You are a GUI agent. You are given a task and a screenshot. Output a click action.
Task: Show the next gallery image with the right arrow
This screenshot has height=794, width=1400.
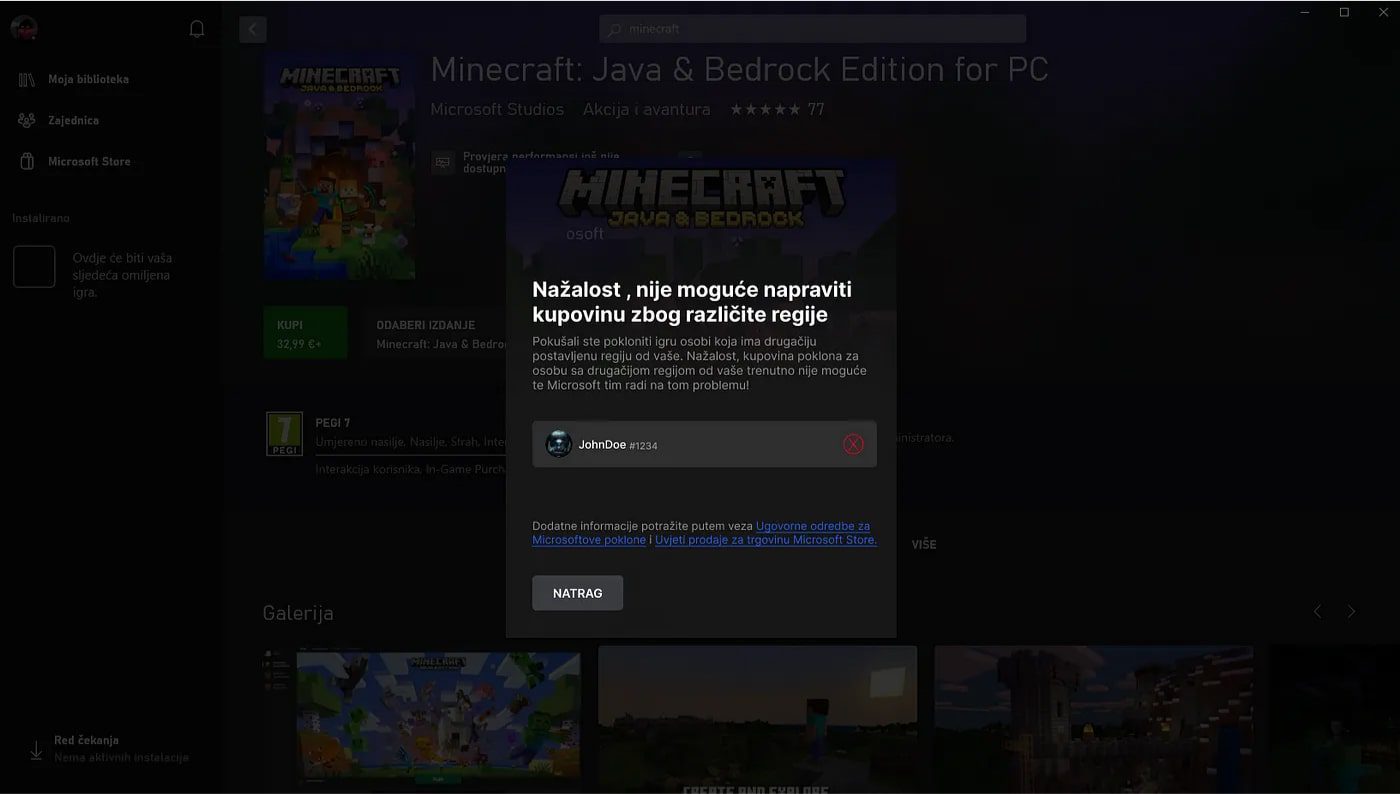pos(1351,611)
